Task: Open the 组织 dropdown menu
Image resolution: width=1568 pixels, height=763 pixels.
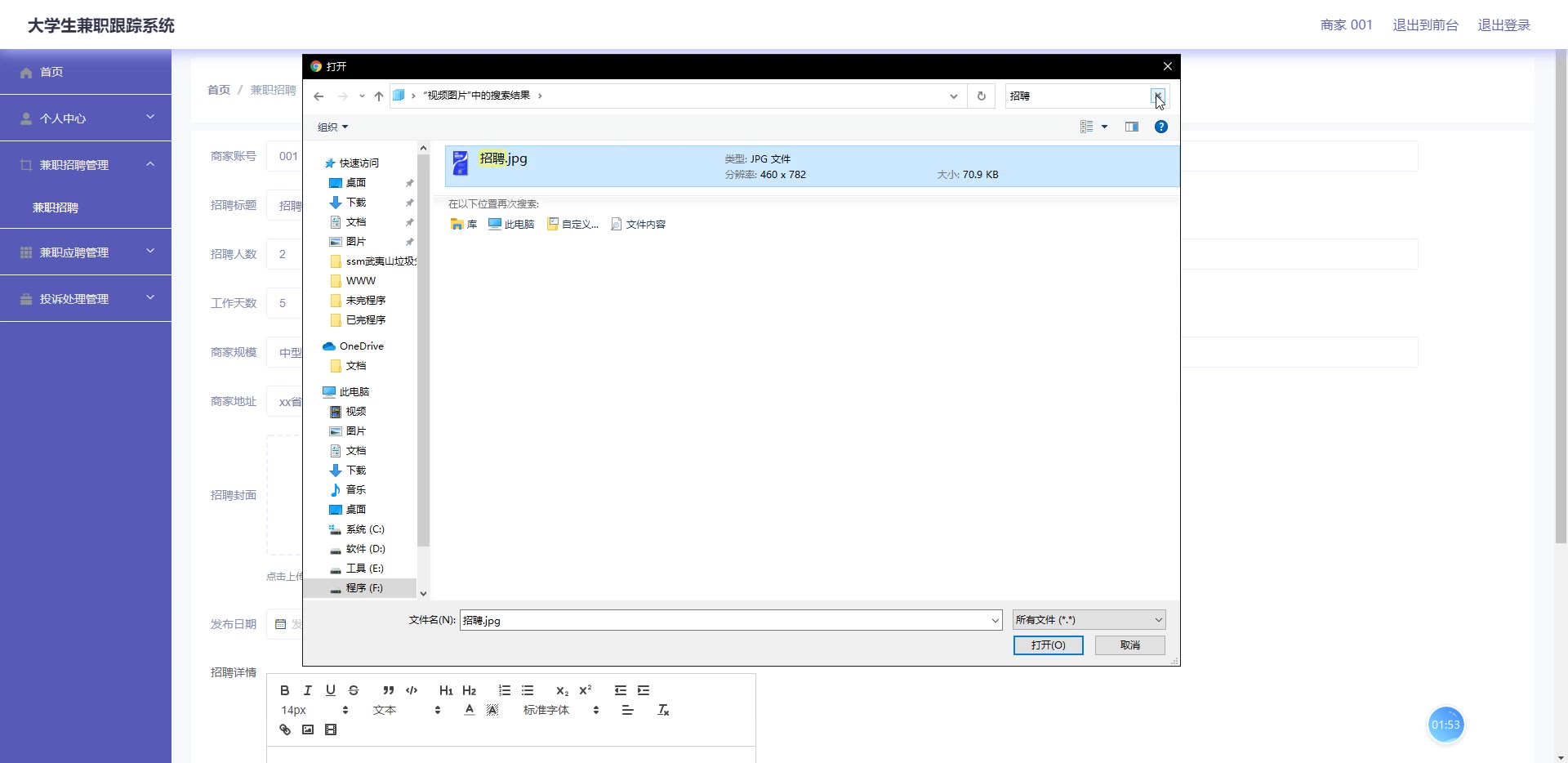Action: pos(332,127)
